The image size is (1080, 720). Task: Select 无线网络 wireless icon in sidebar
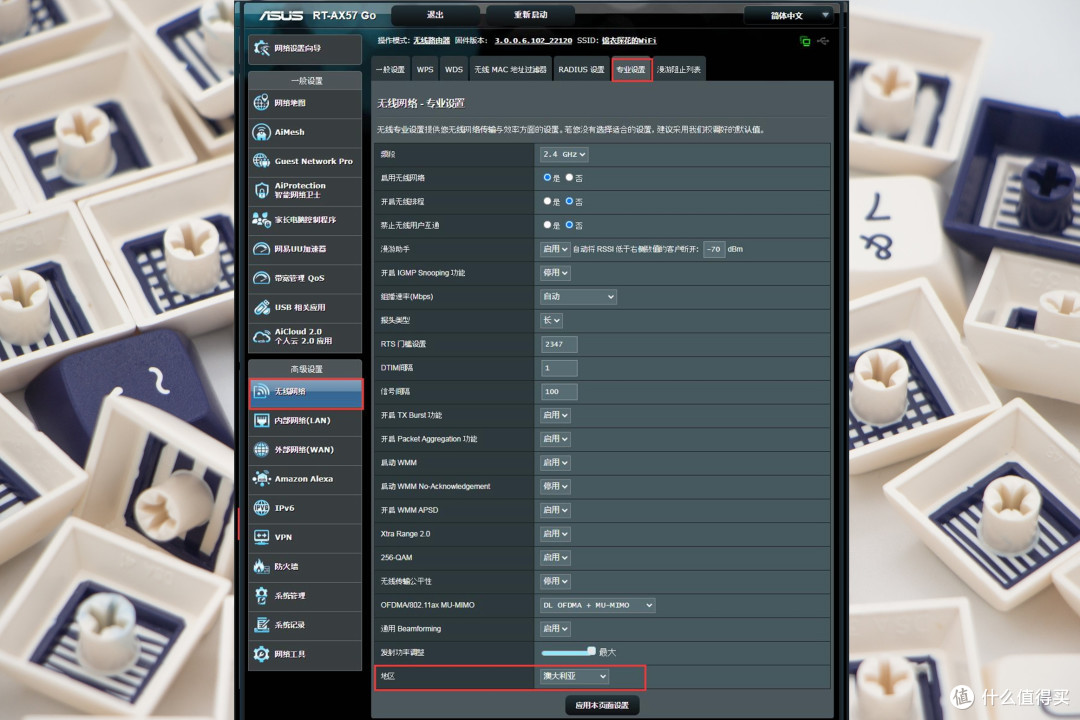tap(261, 391)
